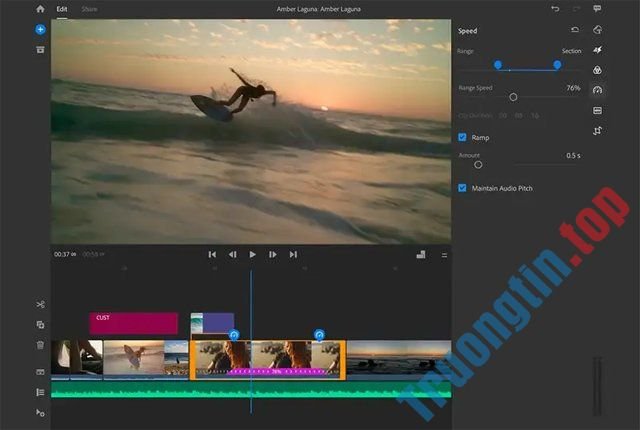Click the Amber Laguna project title
This screenshot has height=430, width=640.
click(x=318, y=9)
